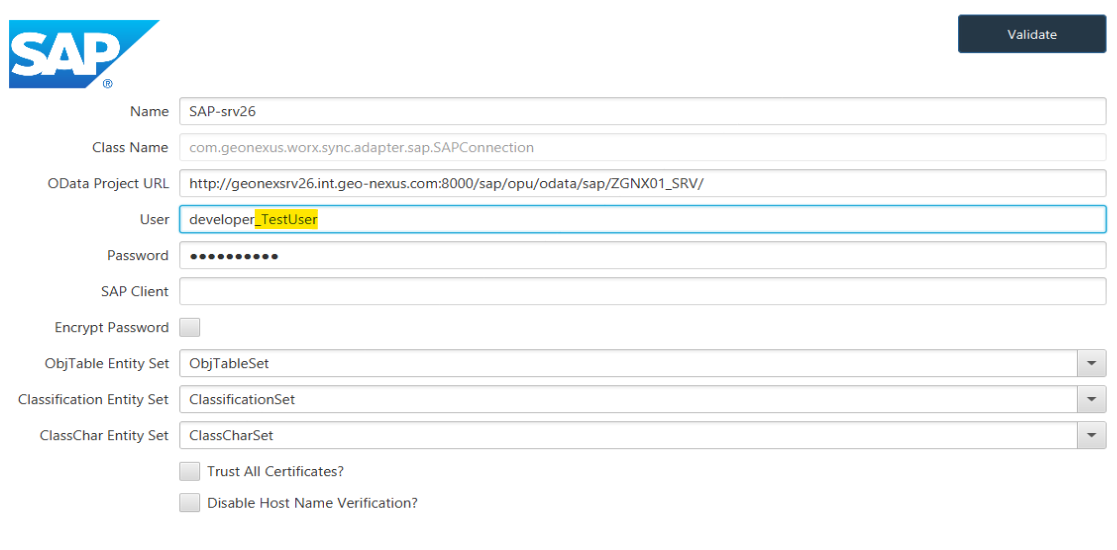The height and width of the screenshot is (550, 1117).
Task: Expand the Classification Entity Set dropdown arrow
Action: [x=1091, y=400]
